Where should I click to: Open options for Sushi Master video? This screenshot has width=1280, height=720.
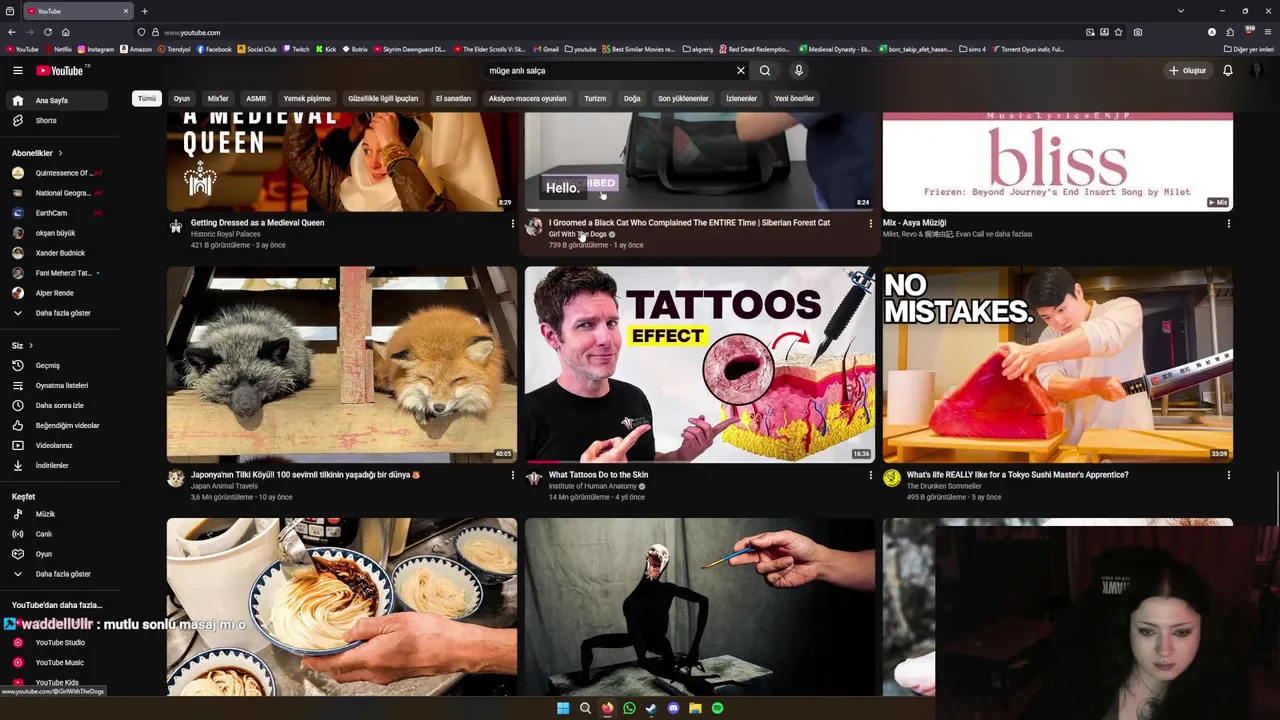1228,475
